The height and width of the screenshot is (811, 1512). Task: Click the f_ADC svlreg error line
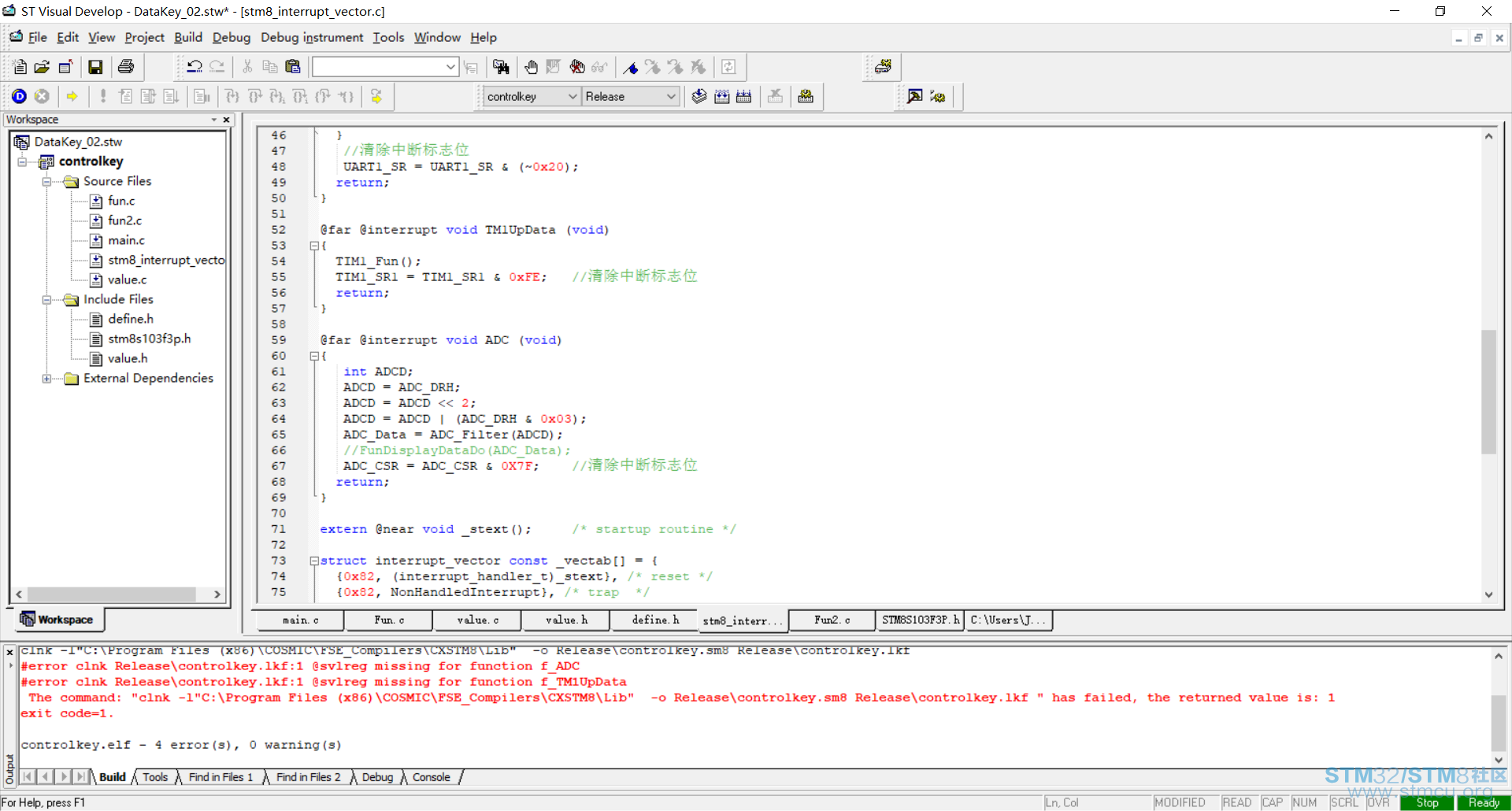pos(300,666)
